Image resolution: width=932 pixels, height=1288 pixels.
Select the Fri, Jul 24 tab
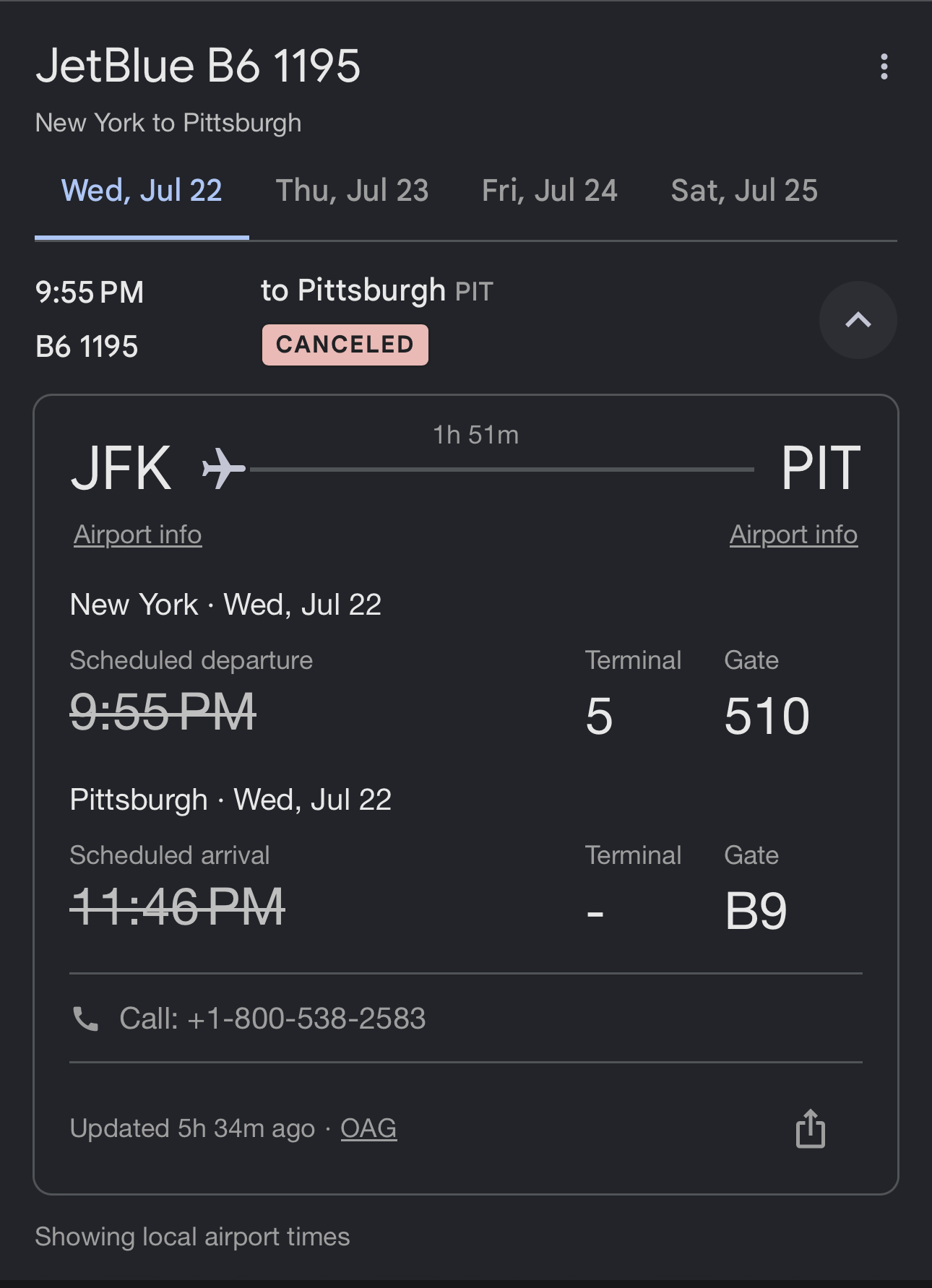pyautogui.click(x=549, y=191)
